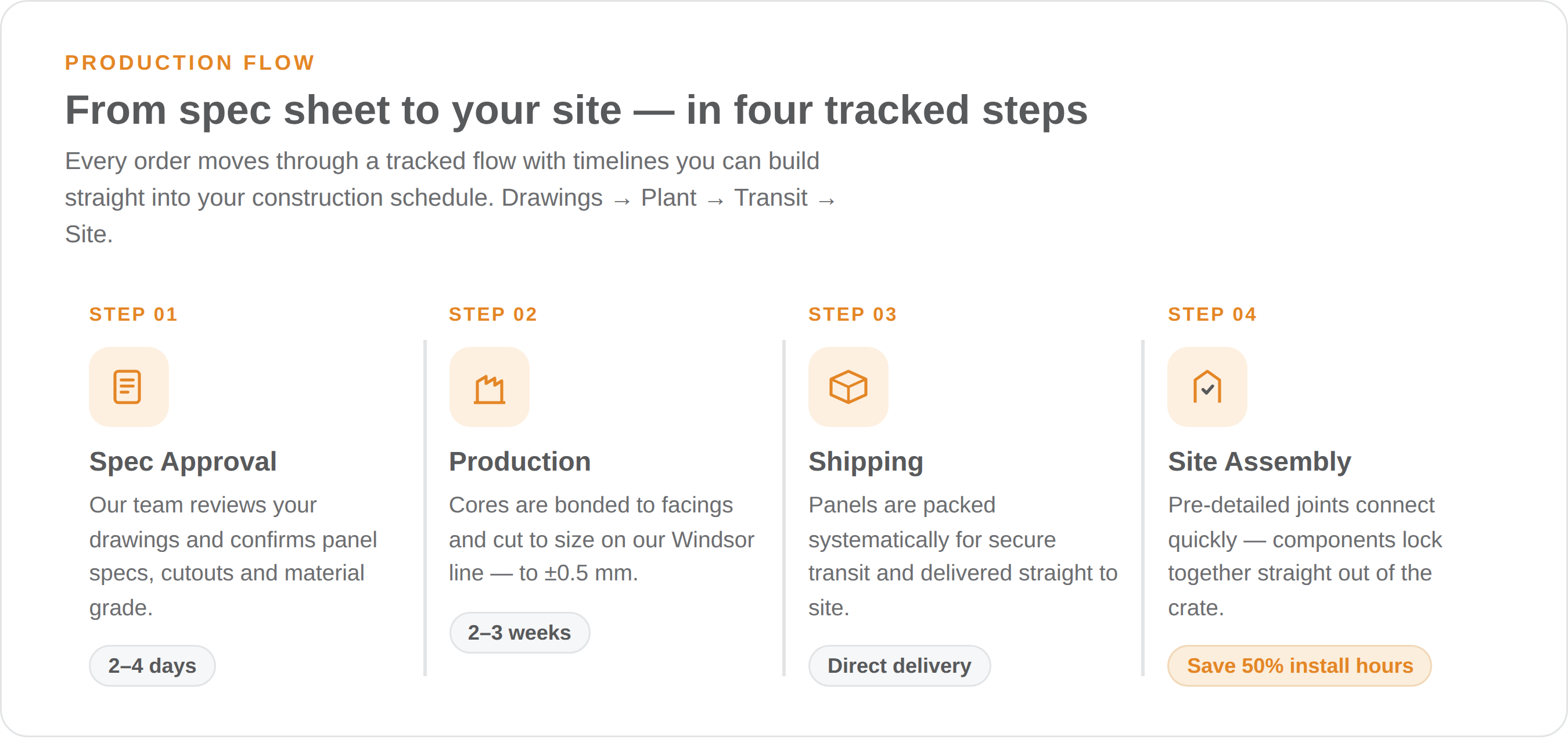
Task: Click the Site Assembly house-check icon
Action: [x=1208, y=387]
